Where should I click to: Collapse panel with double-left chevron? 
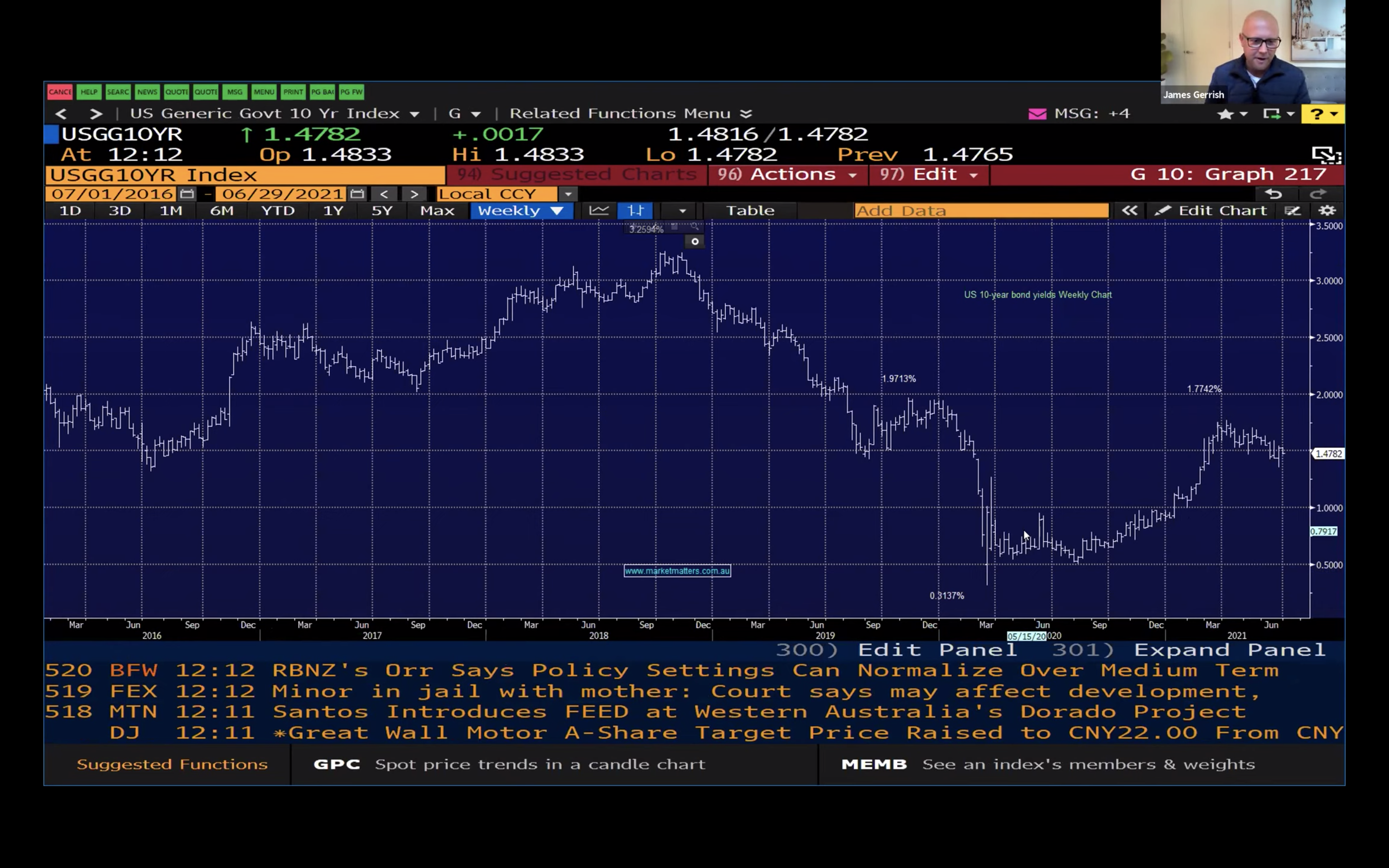point(1129,211)
